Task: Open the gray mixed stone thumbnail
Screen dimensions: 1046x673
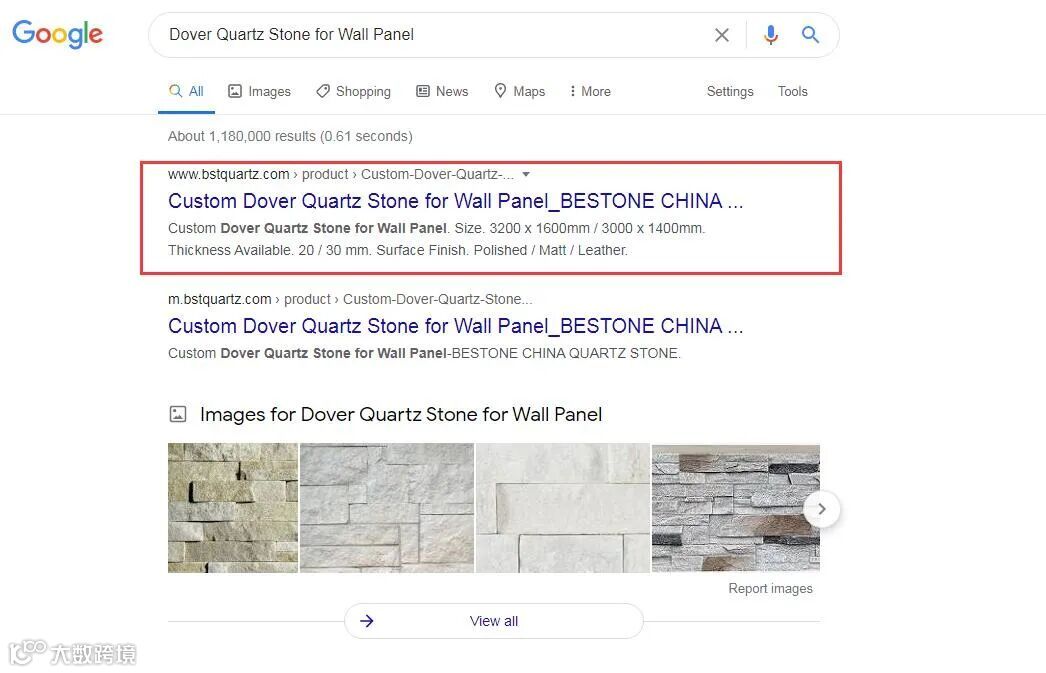Action: [736, 508]
